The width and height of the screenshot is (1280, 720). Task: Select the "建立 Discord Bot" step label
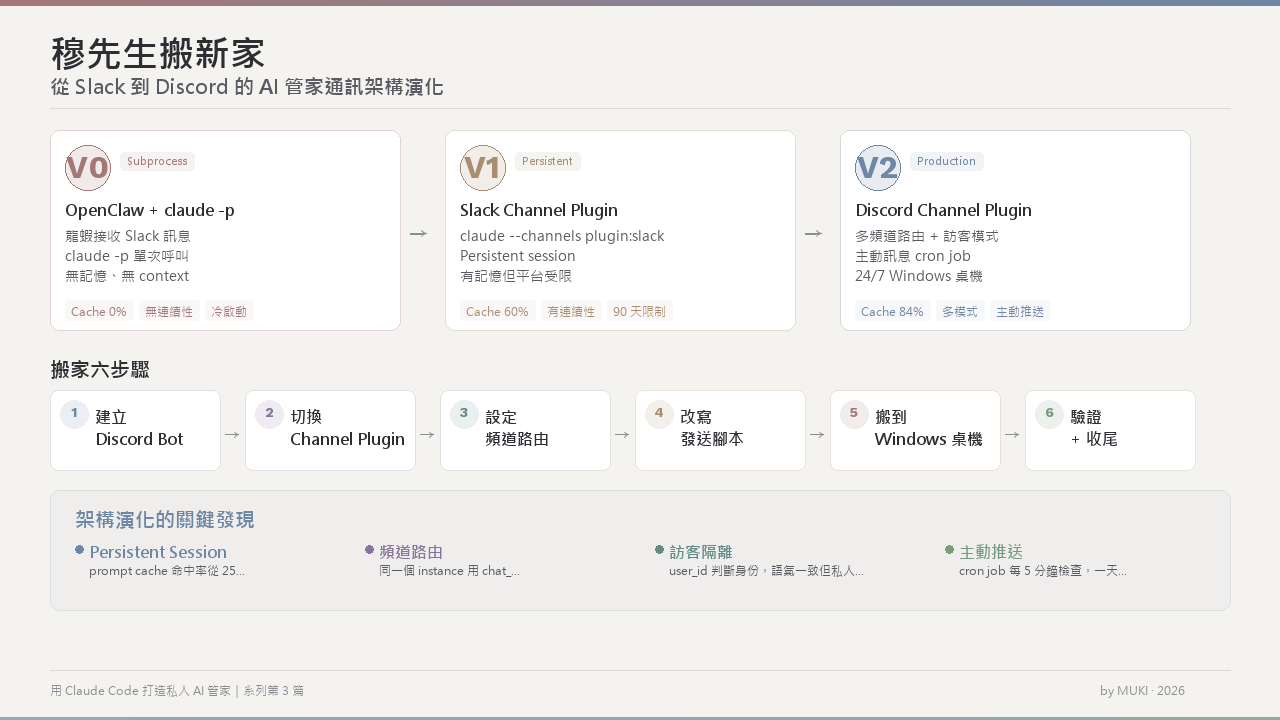(140, 428)
